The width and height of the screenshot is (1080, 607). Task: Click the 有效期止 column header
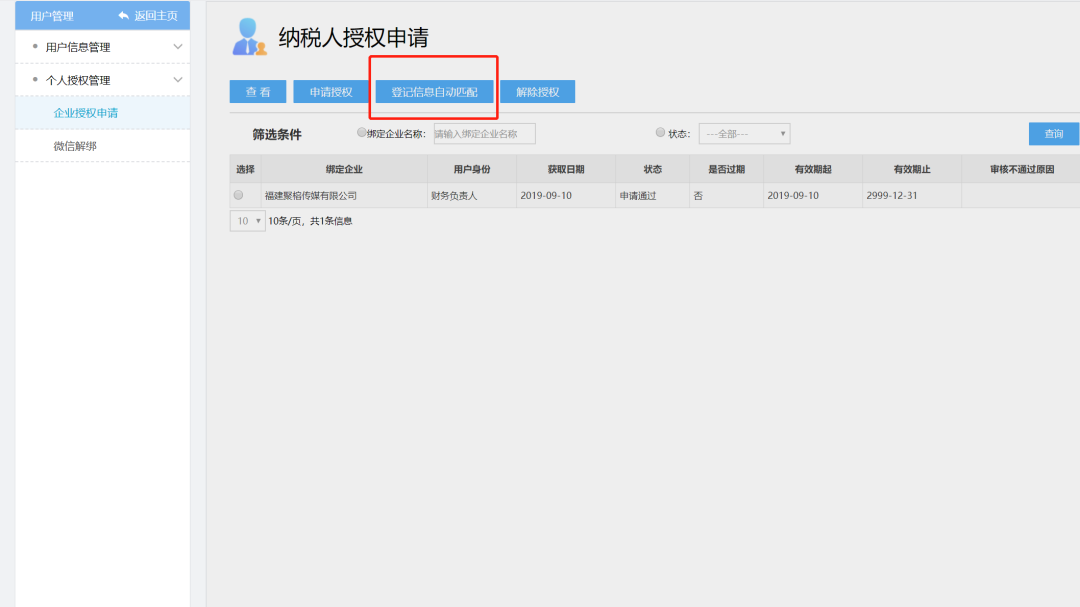[911, 169]
